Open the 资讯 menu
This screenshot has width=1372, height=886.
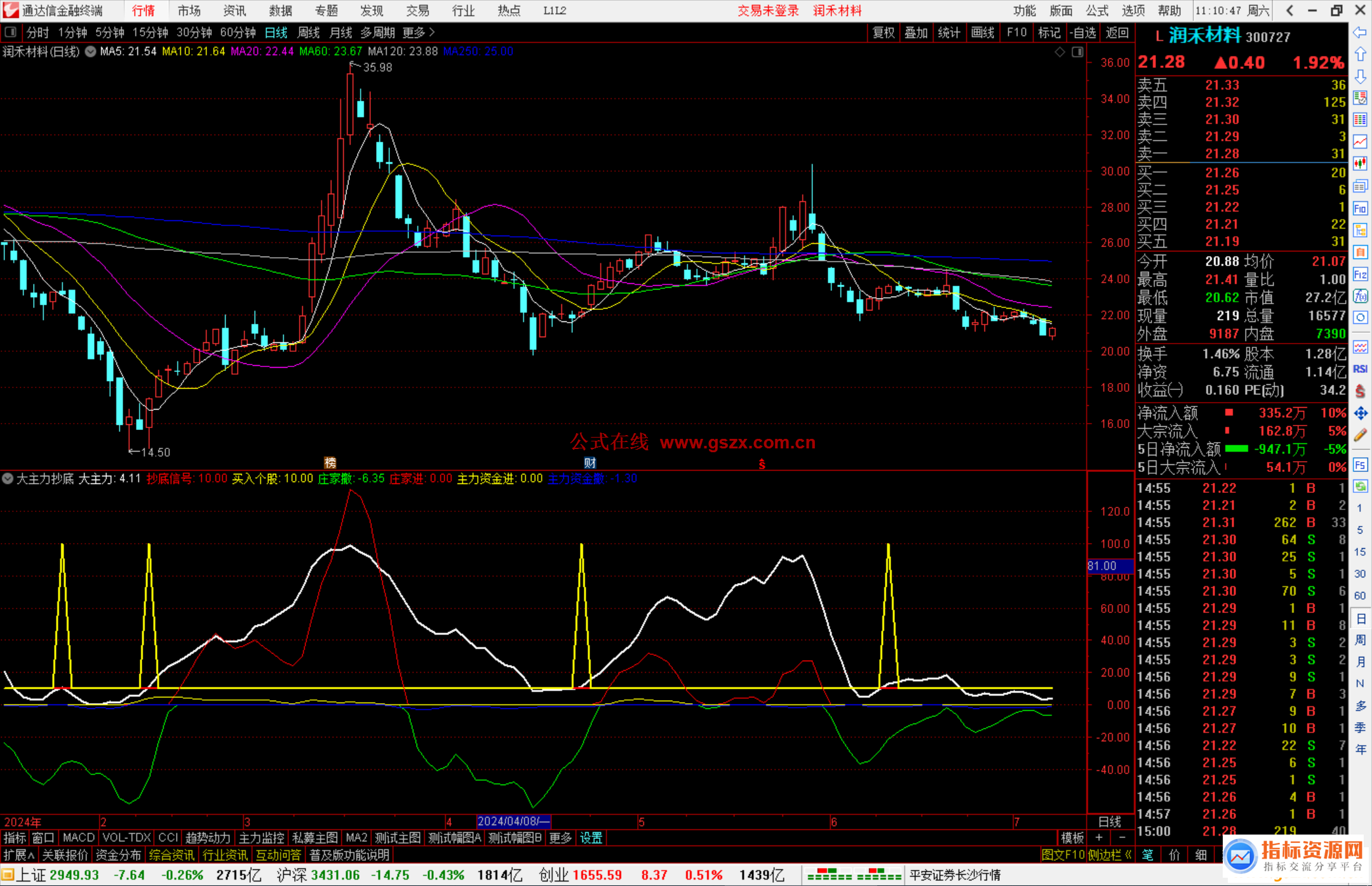[234, 10]
